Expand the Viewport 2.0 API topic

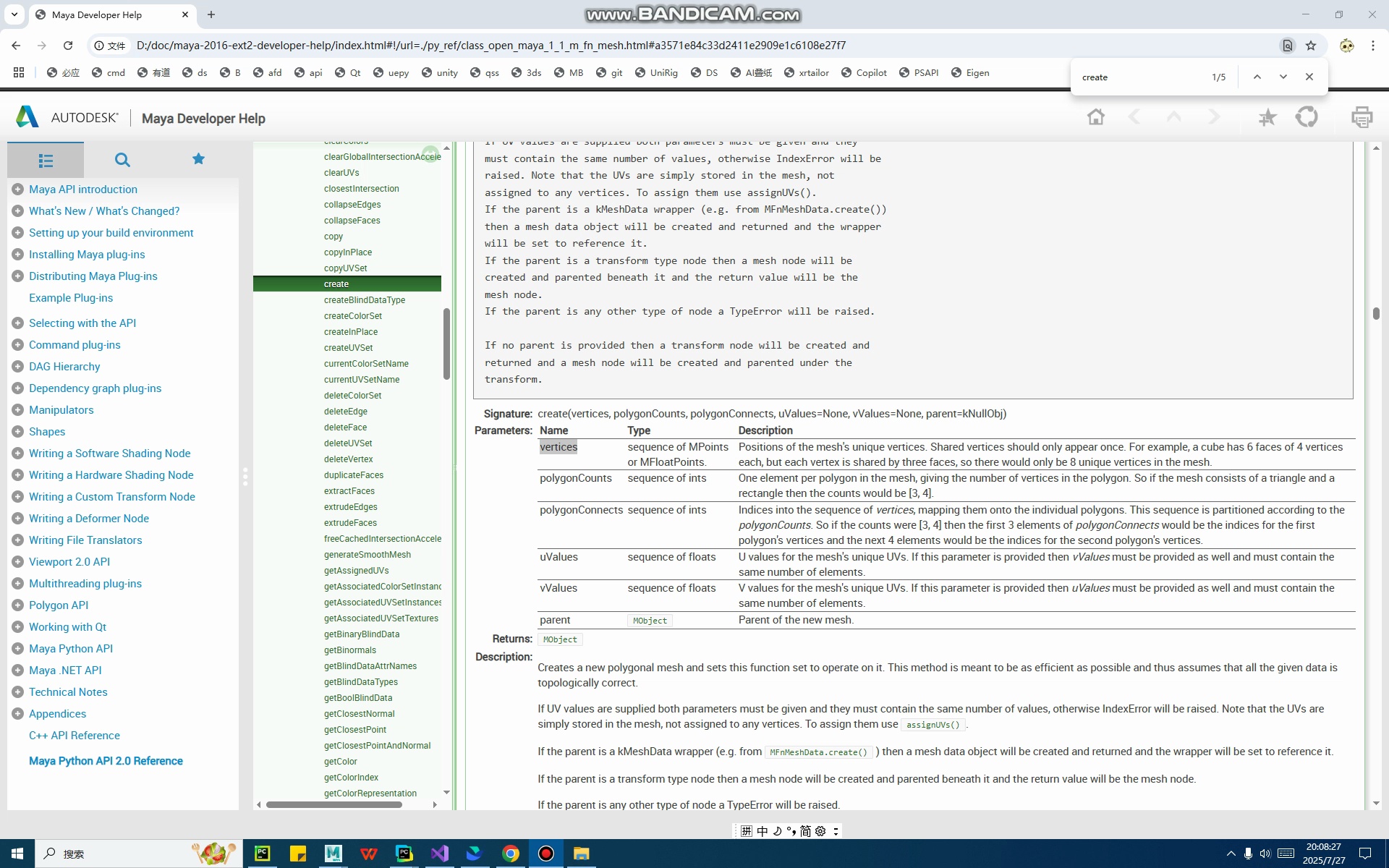coord(18,562)
